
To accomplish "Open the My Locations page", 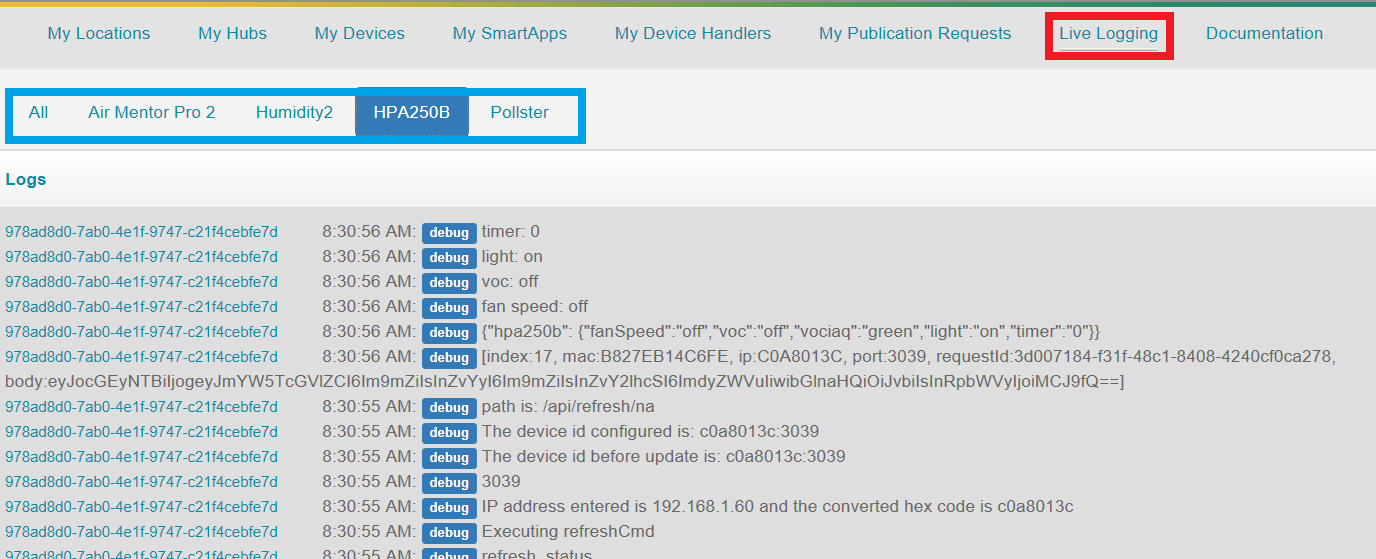I will [x=99, y=33].
